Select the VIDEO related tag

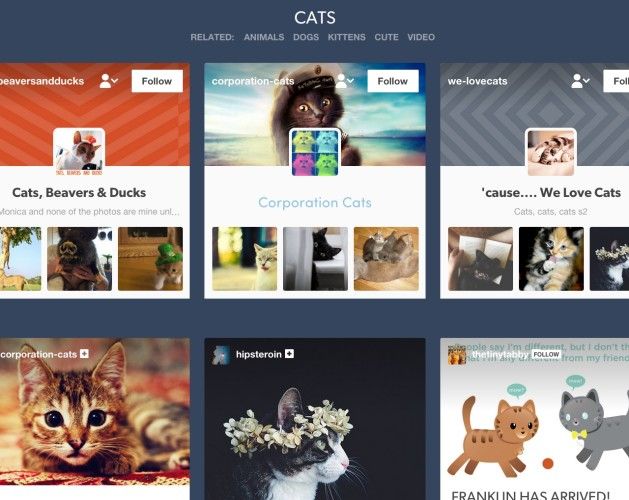click(x=421, y=37)
